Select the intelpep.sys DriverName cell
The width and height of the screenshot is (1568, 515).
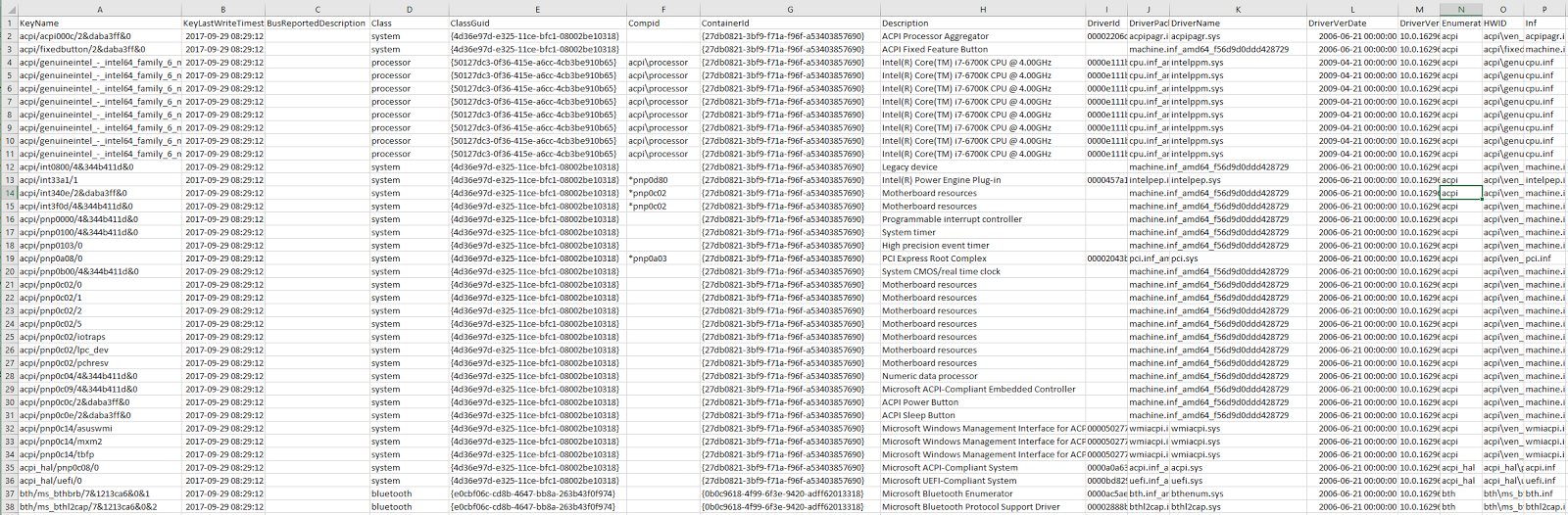click(x=1238, y=180)
